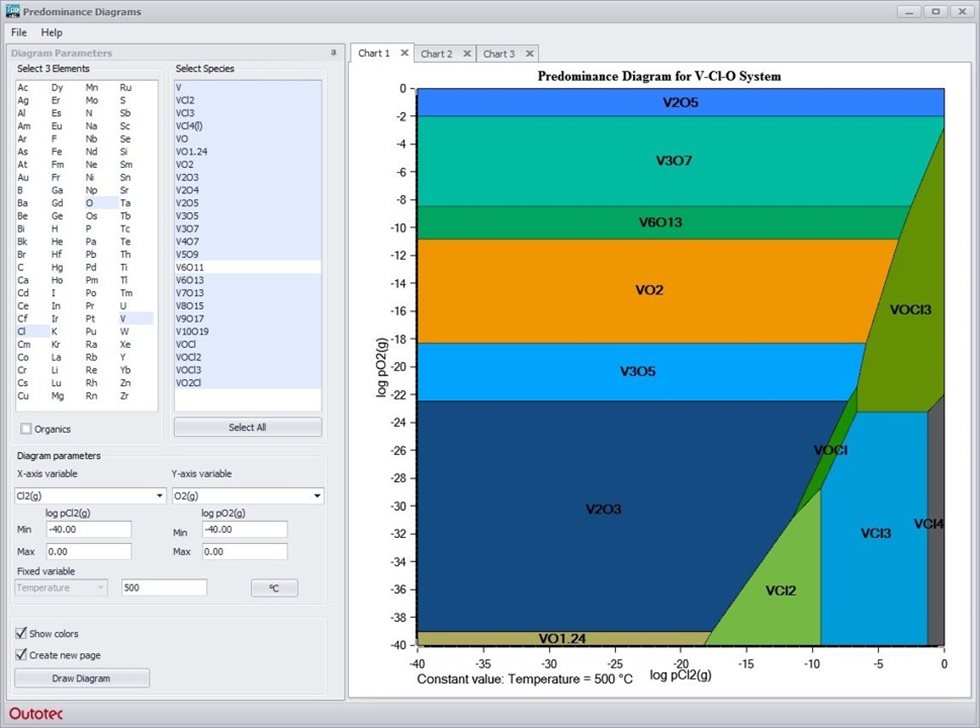The height and width of the screenshot is (728, 980).
Task: Click the °C unit button
Action: (274, 587)
